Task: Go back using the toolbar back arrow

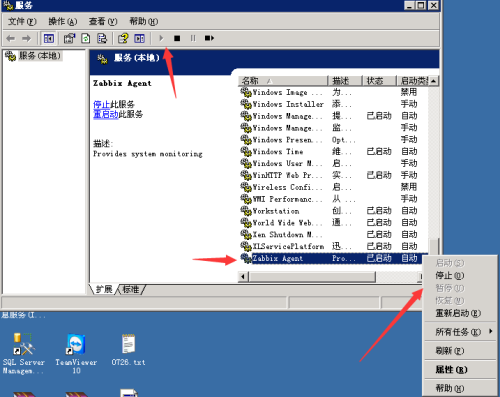Action: click(11, 39)
